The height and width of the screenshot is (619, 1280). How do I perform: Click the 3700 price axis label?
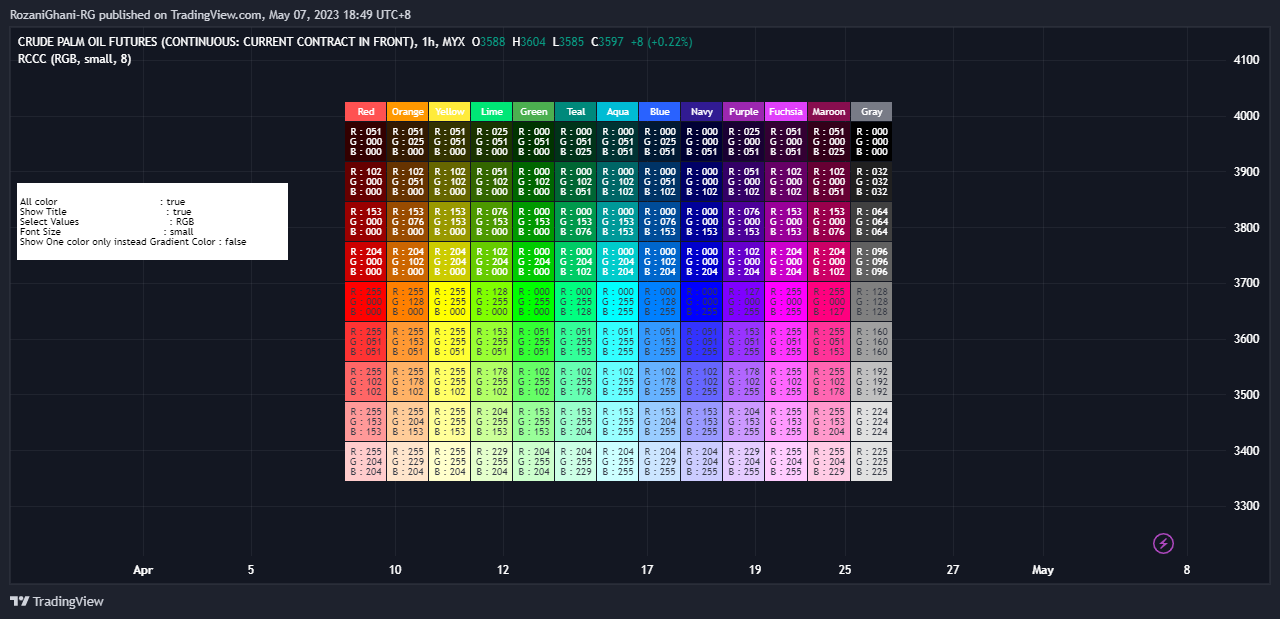1247,283
